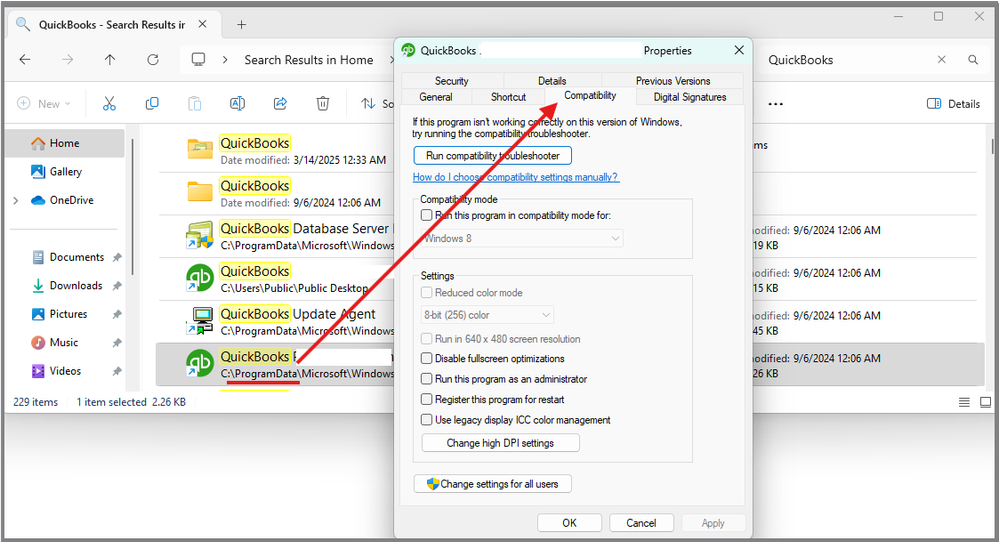
Task: Go back with the left arrow button
Action: [25, 59]
